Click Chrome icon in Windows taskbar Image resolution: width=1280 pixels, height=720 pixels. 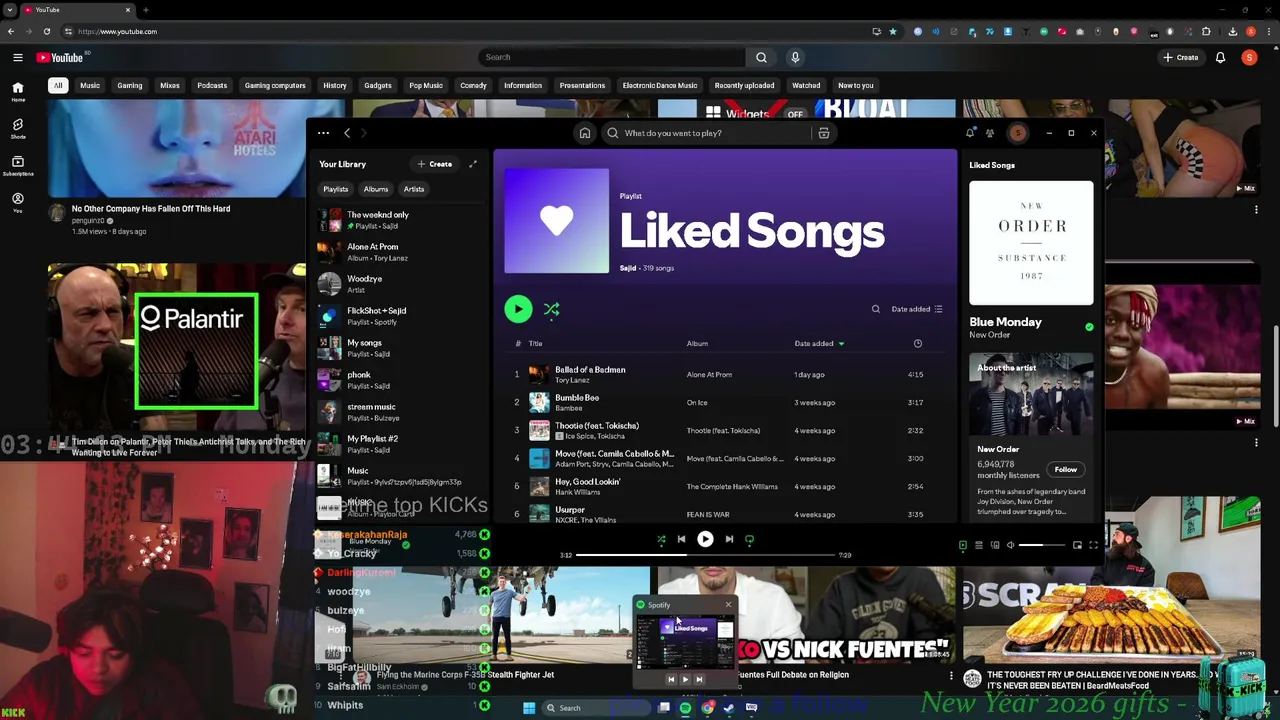coord(707,708)
